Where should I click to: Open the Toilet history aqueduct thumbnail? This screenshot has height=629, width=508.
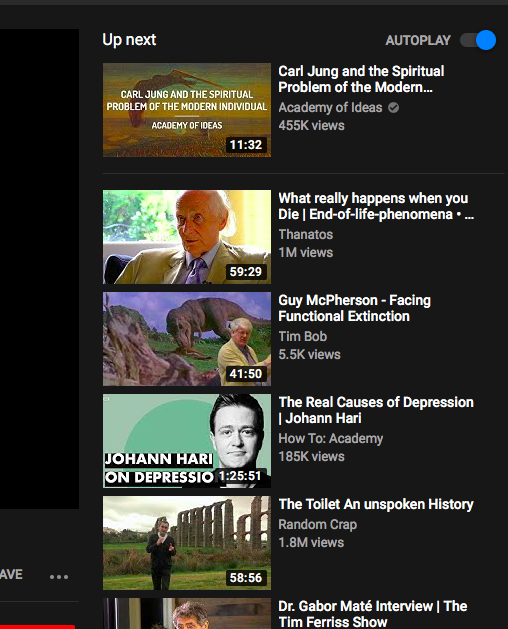tap(187, 543)
